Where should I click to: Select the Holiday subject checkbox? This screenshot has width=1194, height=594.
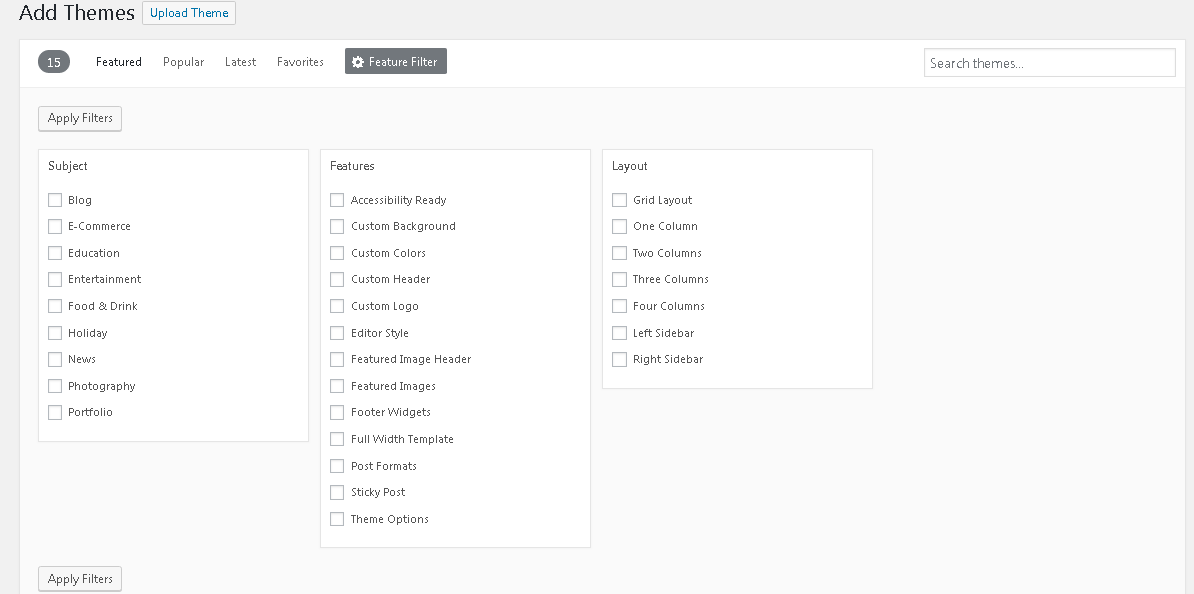click(55, 332)
